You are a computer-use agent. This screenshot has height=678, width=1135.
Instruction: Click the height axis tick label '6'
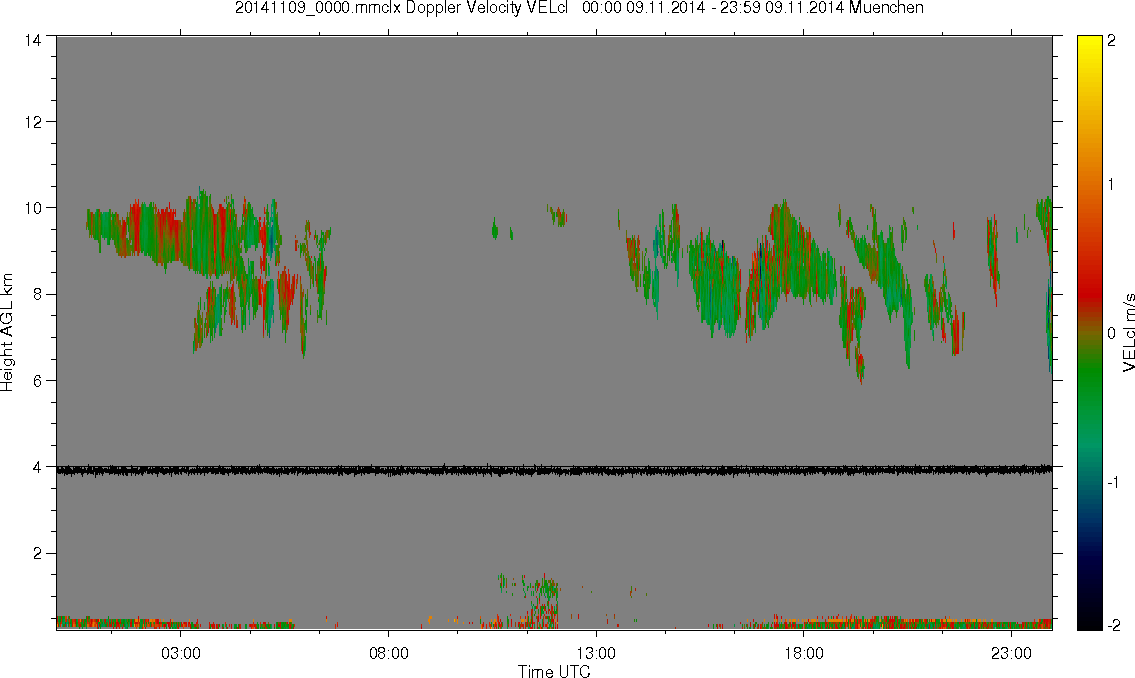[37, 381]
